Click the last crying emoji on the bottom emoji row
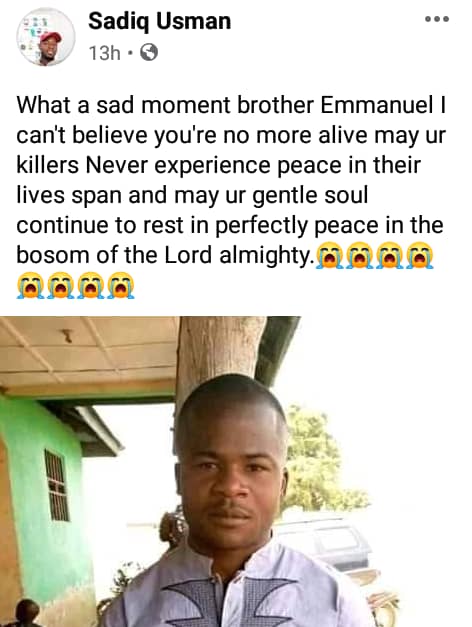Screen dimensions: 472x627 pos(122,286)
